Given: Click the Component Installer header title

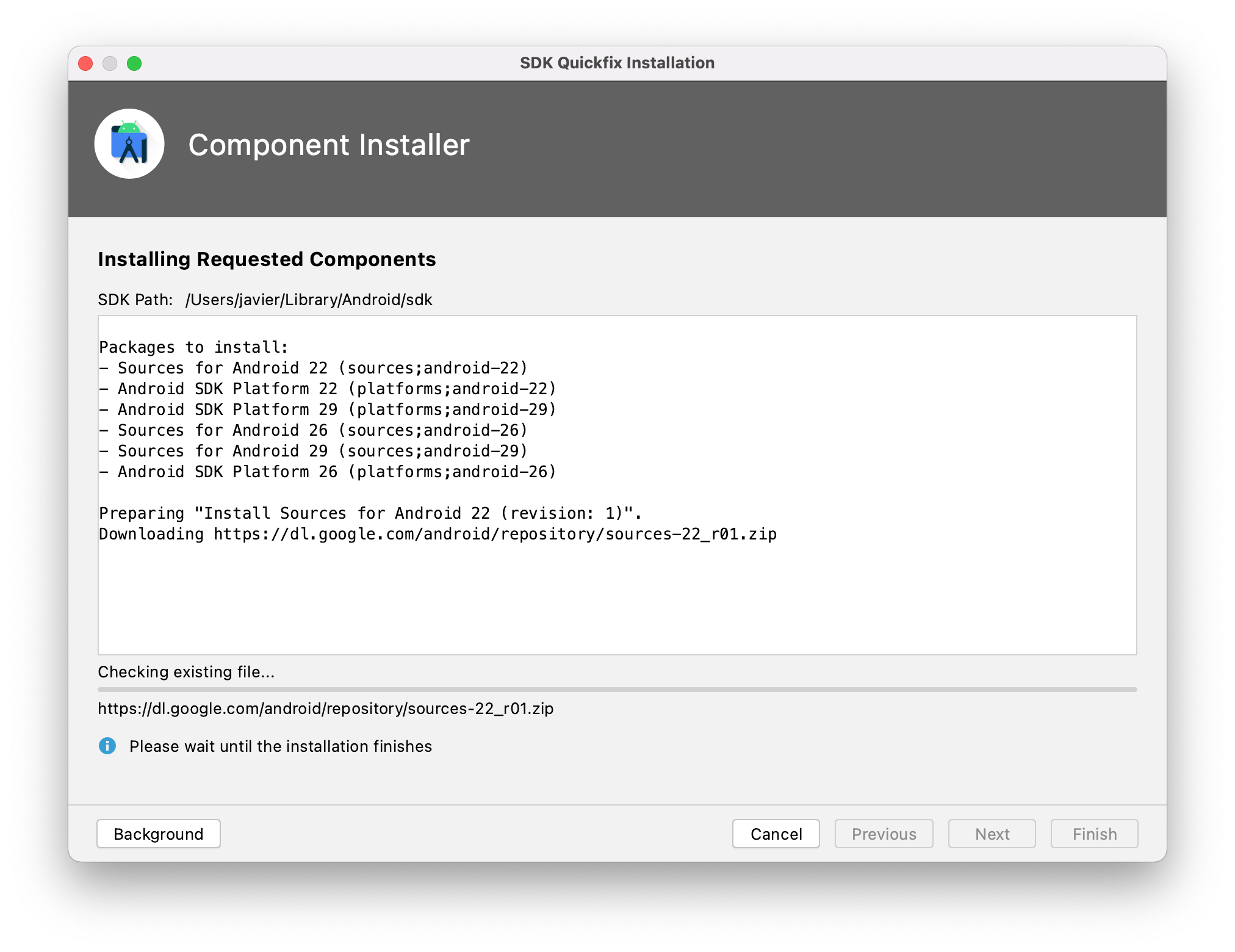Looking at the screenshot, I should click(x=329, y=145).
